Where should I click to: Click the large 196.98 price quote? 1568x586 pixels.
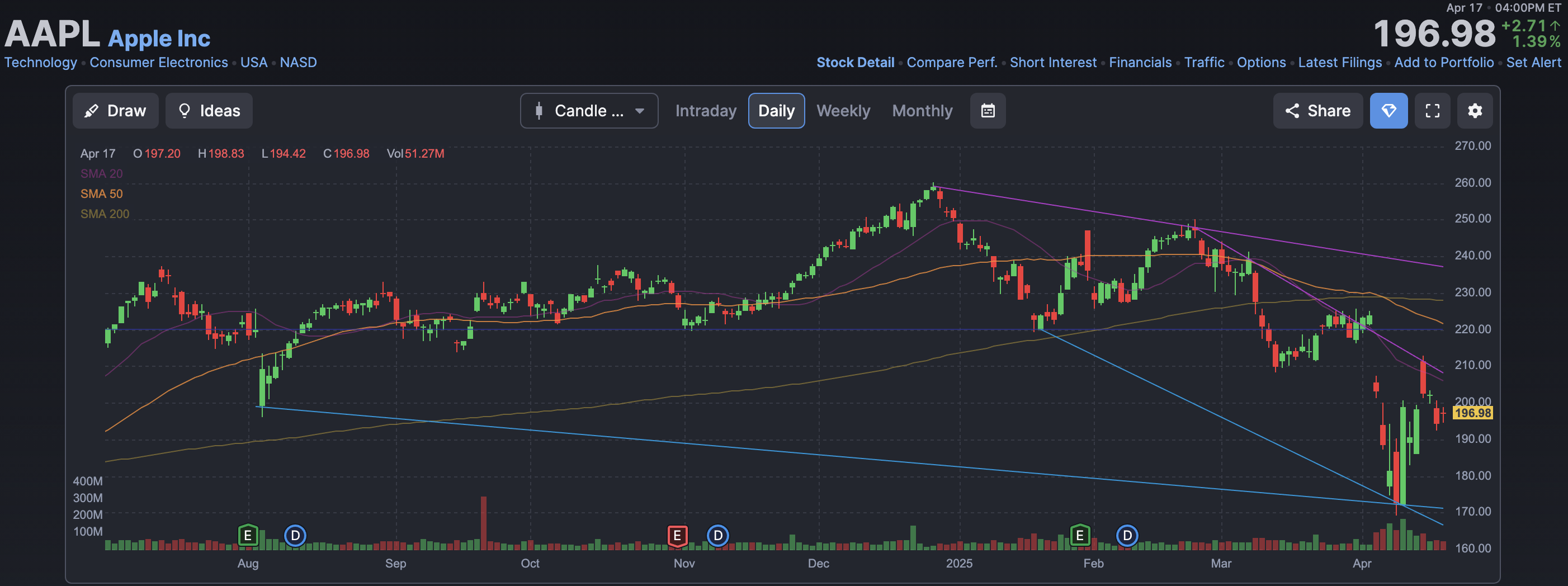(x=1434, y=34)
